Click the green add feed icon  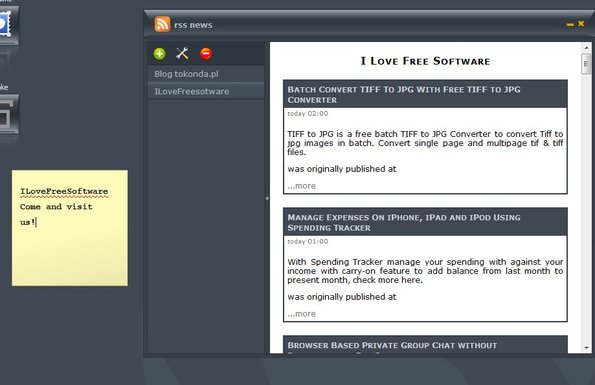[160, 54]
